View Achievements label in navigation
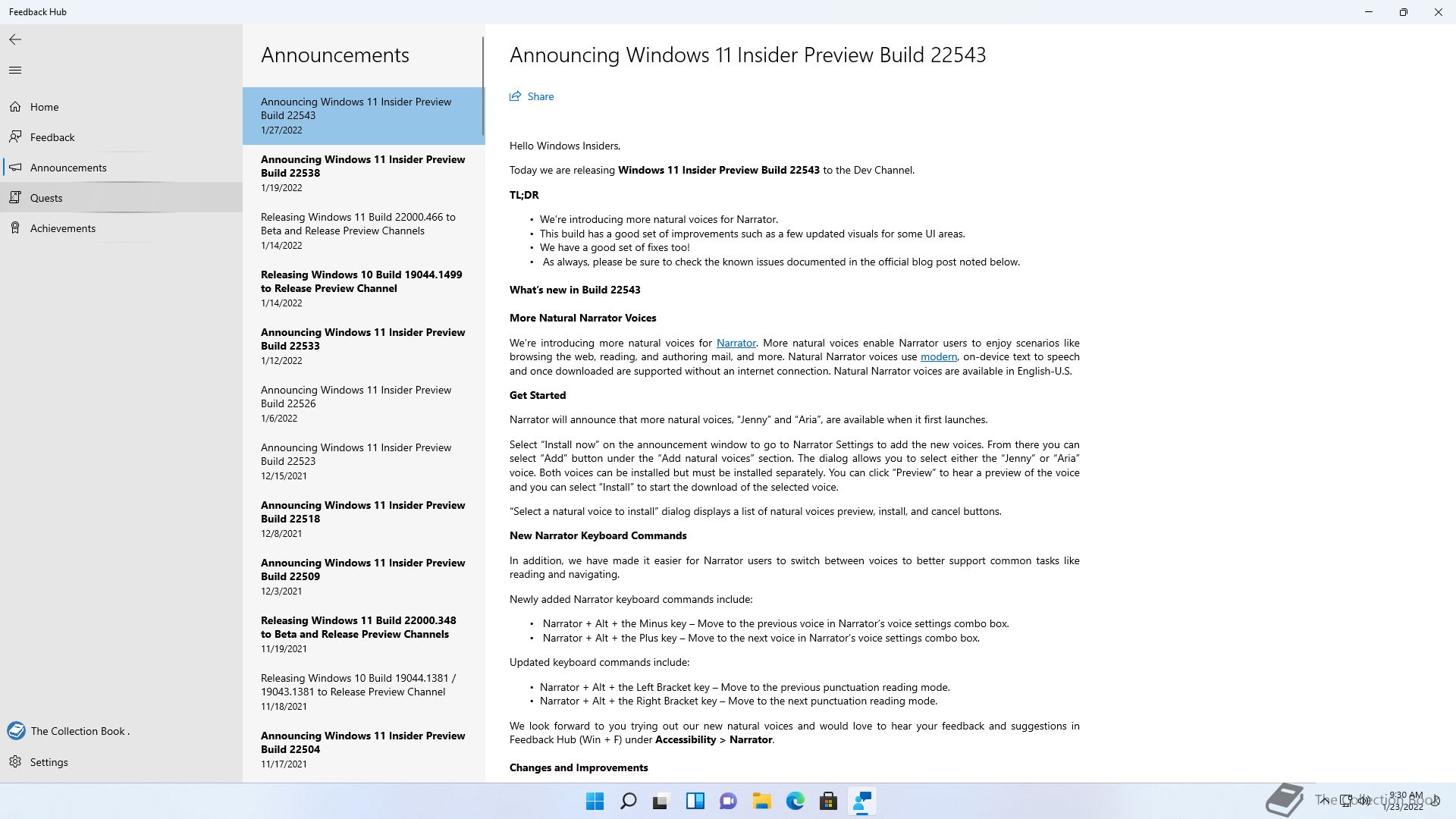Viewport: 1456px width, 819px height. pos(63,228)
